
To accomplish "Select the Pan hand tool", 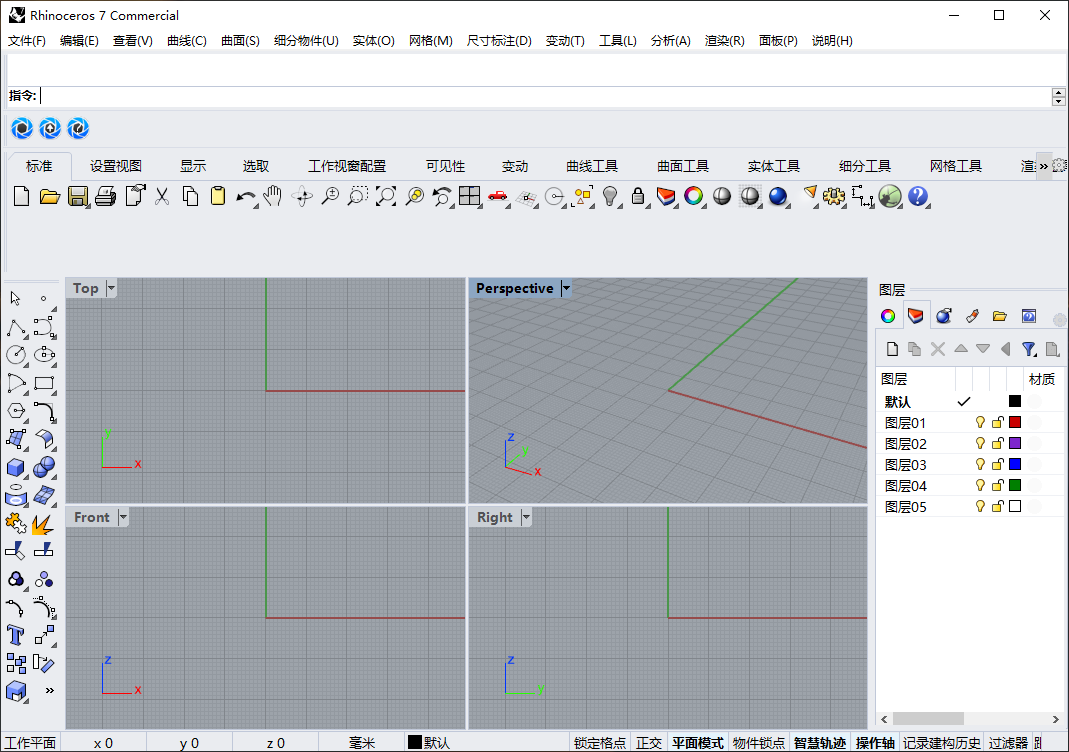I will click(x=273, y=196).
